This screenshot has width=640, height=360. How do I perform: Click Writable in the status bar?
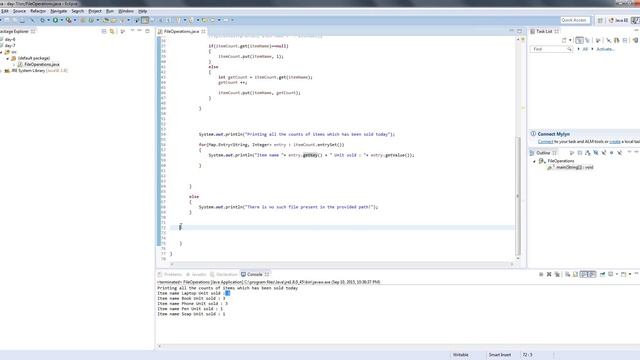click(460, 355)
